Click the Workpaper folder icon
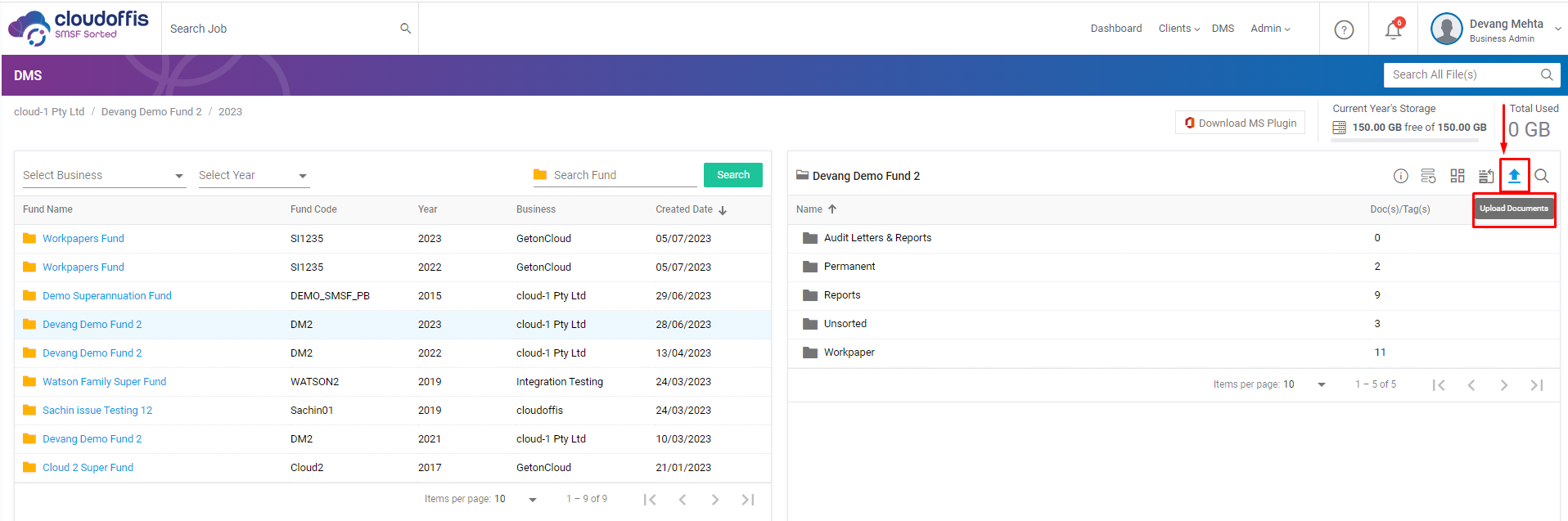This screenshot has width=1568, height=521. 810,353
